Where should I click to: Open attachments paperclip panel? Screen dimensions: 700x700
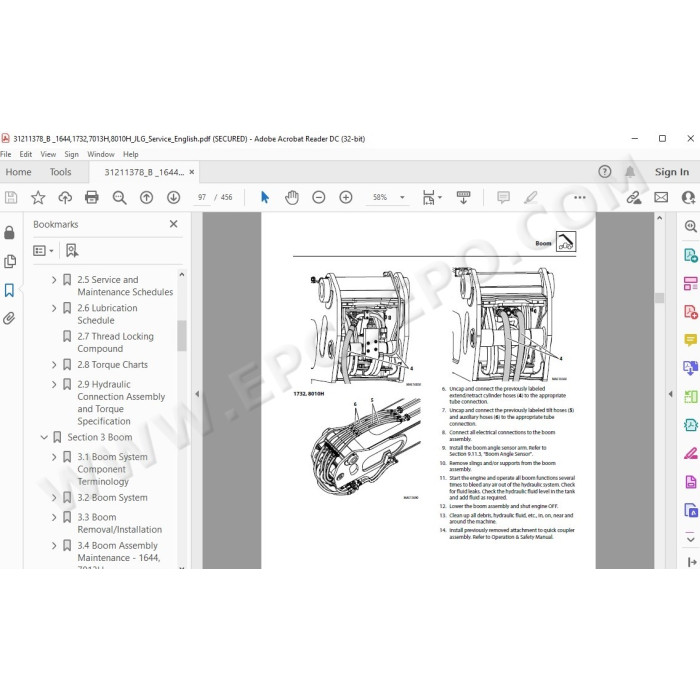(x=9, y=318)
